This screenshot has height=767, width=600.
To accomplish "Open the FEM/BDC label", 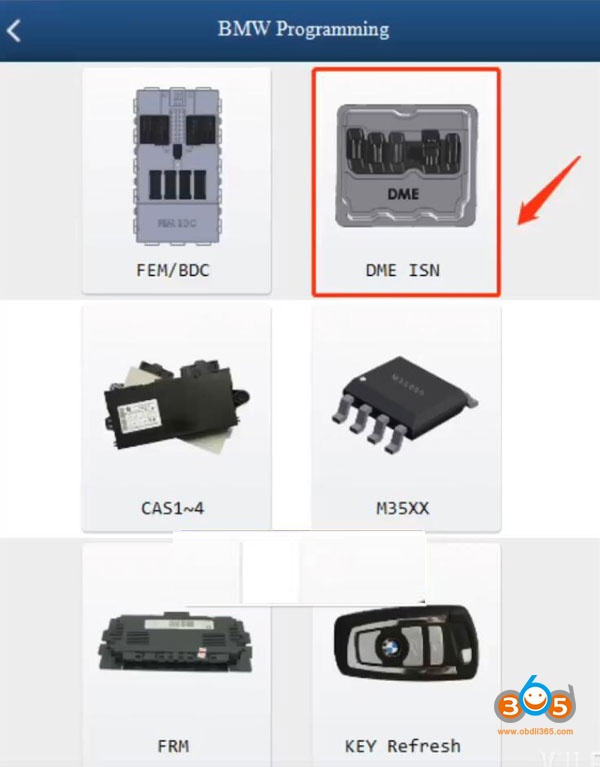I will [x=173, y=270].
